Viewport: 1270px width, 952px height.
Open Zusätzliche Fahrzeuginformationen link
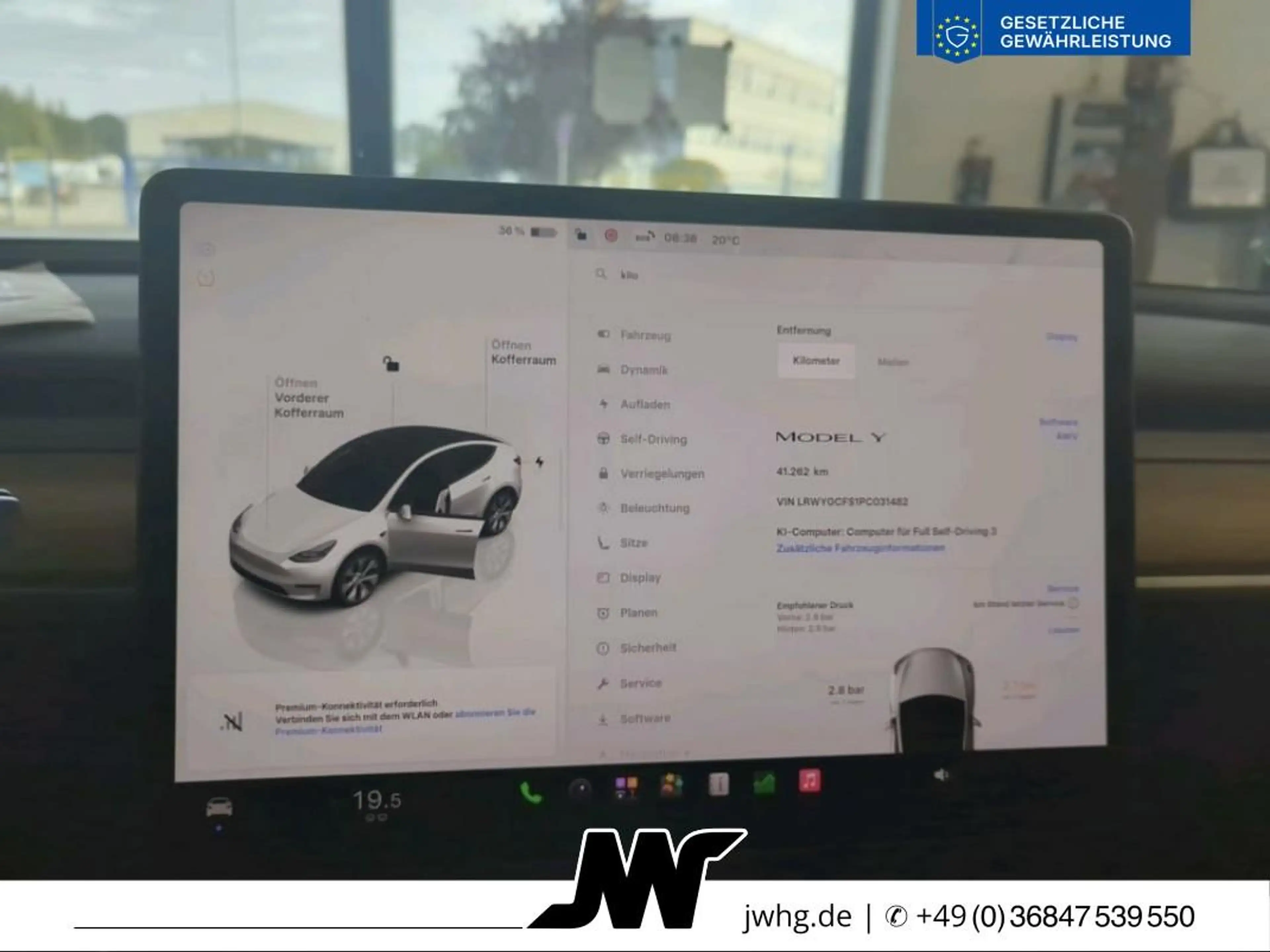pyautogui.click(x=860, y=548)
